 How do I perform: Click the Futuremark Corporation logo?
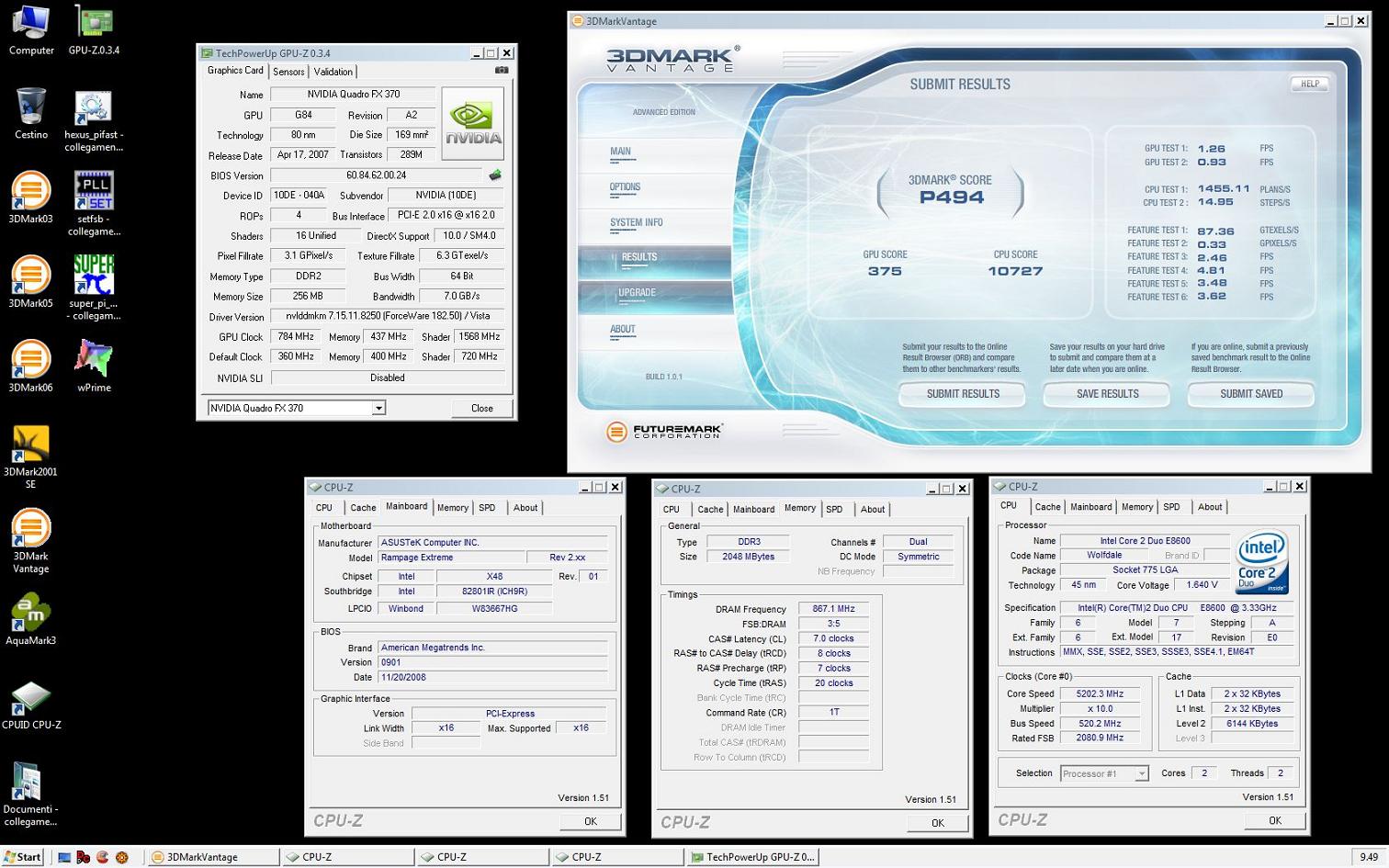coord(665,431)
